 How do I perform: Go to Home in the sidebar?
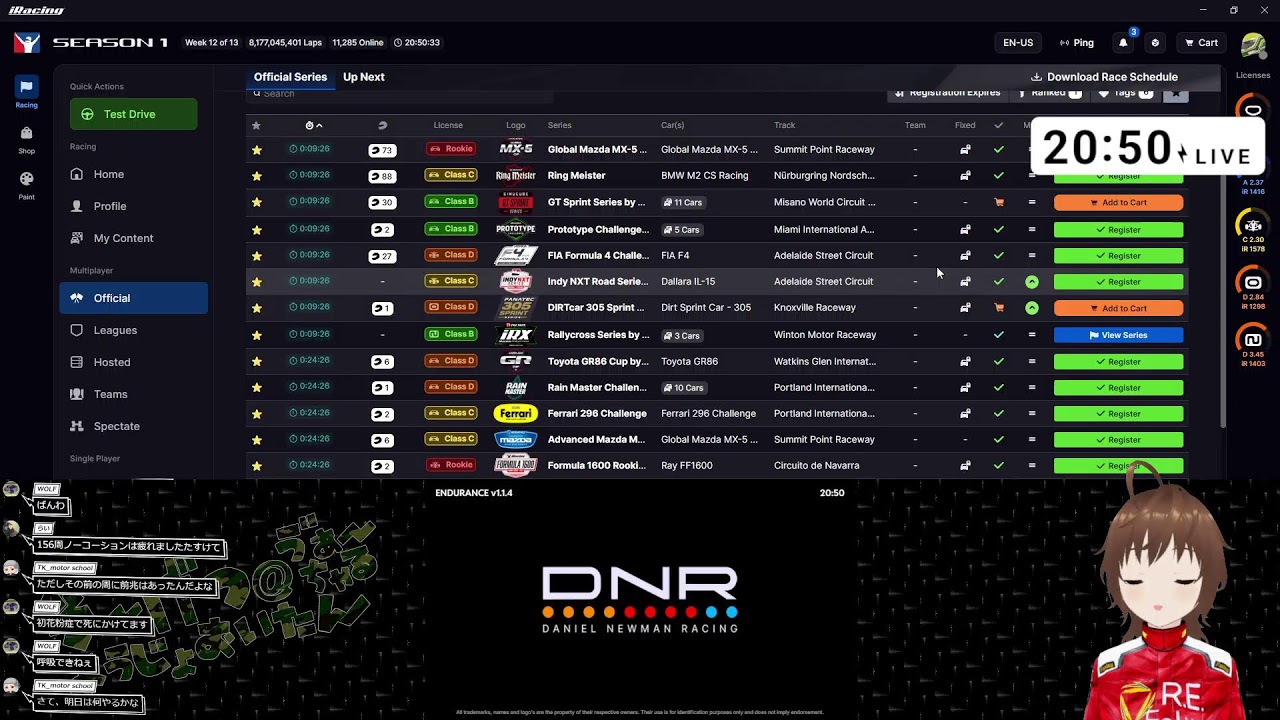pyautogui.click(x=109, y=174)
